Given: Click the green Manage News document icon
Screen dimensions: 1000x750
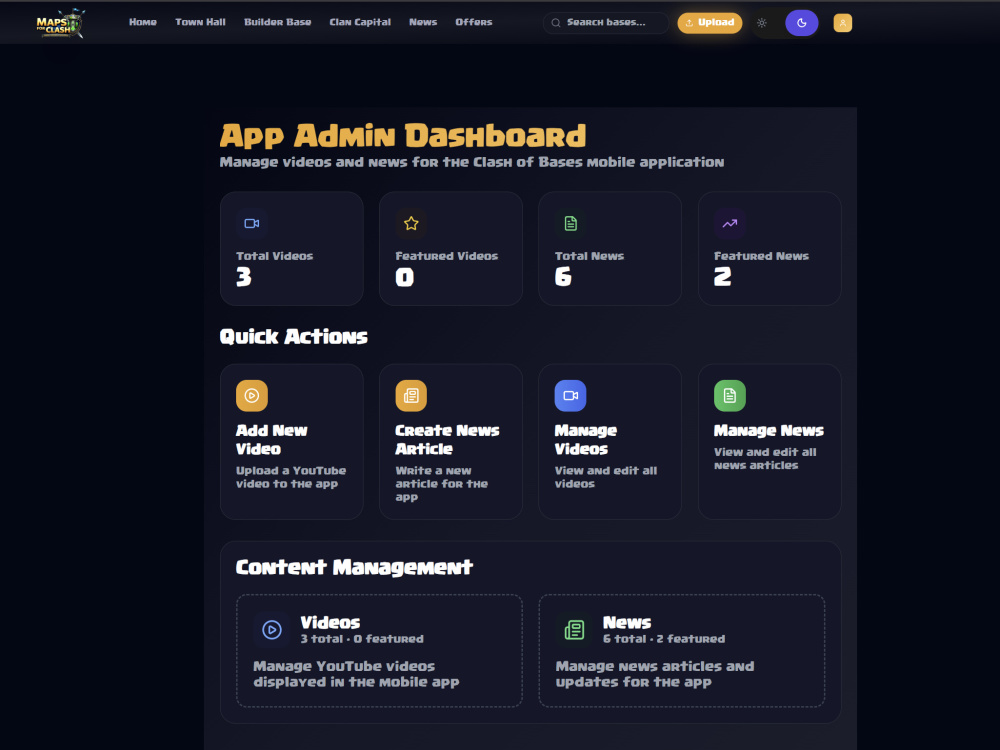Looking at the screenshot, I should [730, 395].
